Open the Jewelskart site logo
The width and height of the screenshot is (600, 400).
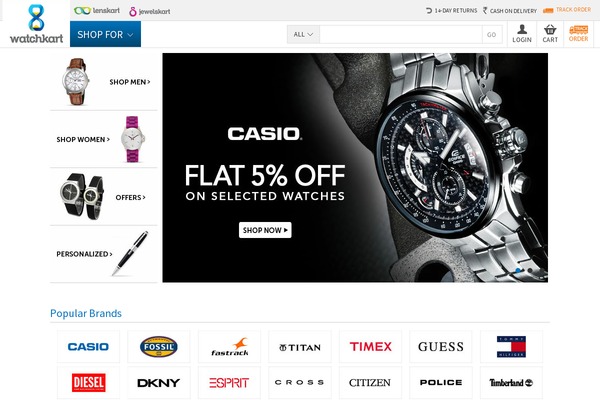pyautogui.click(x=150, y=11)
